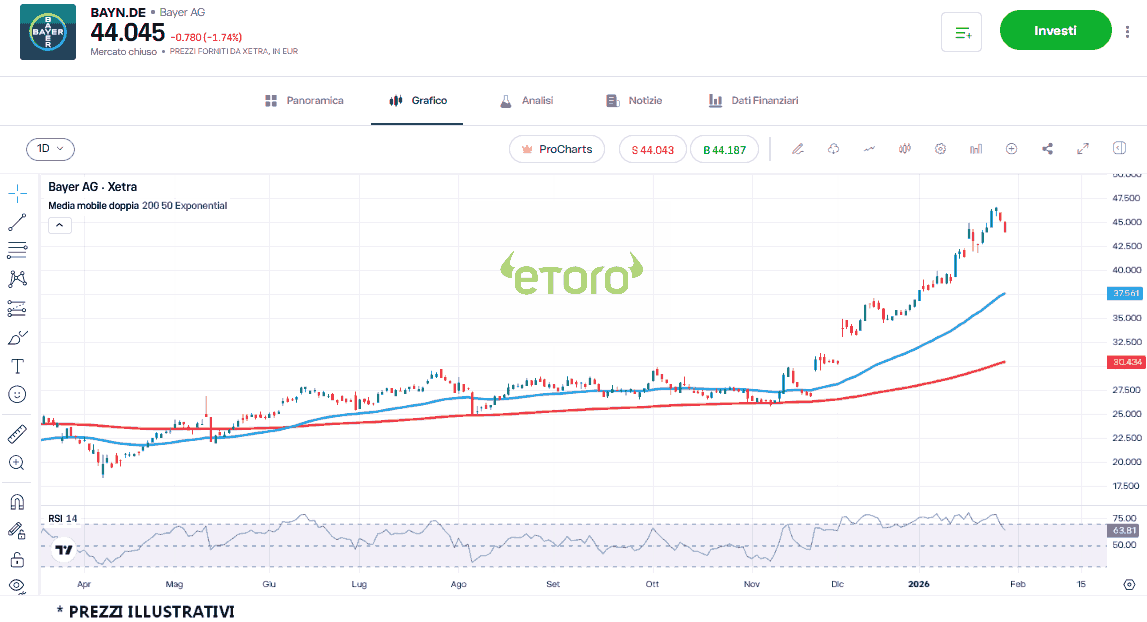Activate the zoom-in magnifier tool
This screenshot has height=622, width=1147.
pyautogui.click(x=17, y=463)
